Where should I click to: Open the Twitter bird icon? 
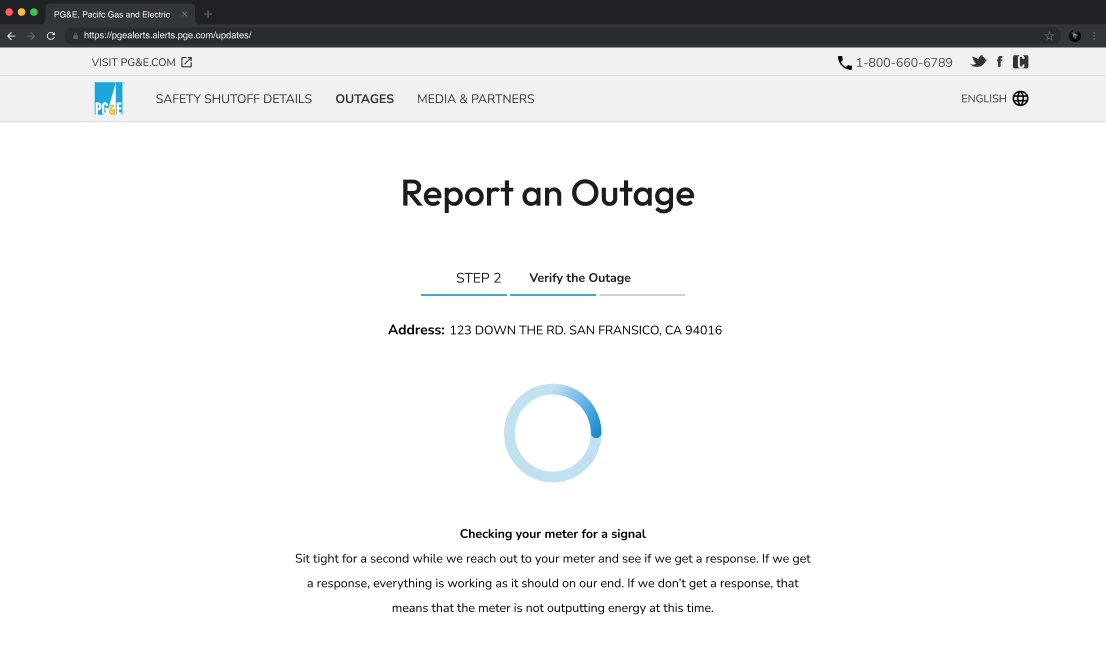978,61
